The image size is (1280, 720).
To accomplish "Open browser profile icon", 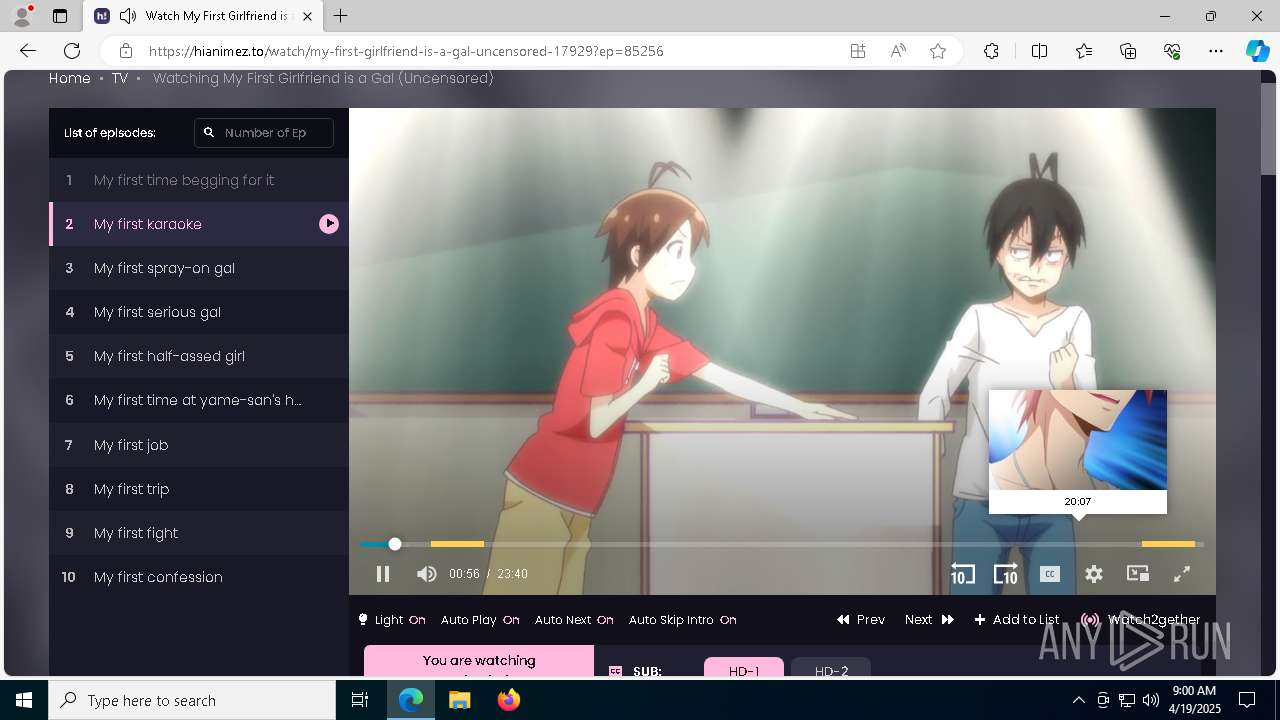I will pyautogui.click(x=22, y=16).
